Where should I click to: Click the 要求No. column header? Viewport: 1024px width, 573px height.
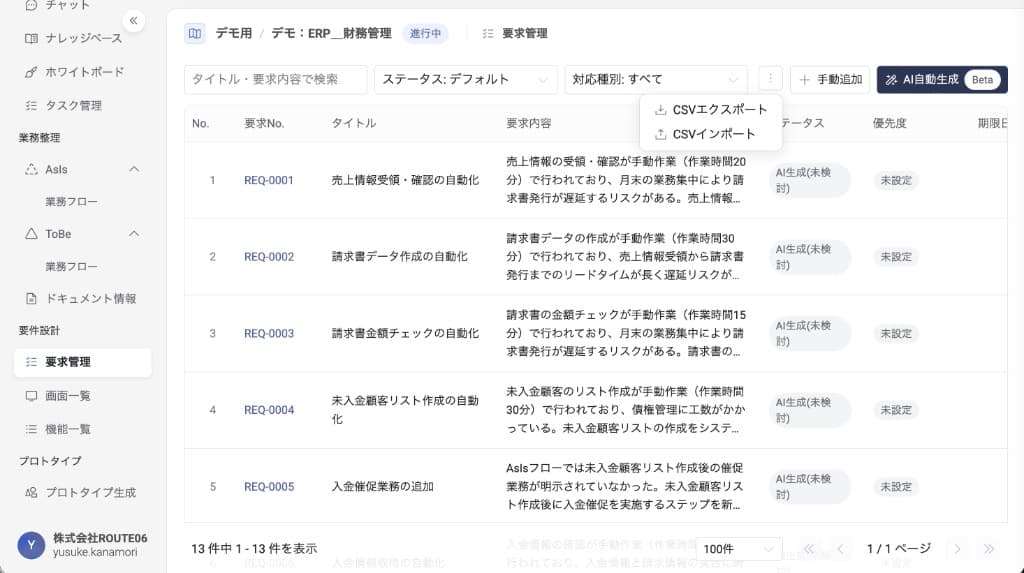264,123
